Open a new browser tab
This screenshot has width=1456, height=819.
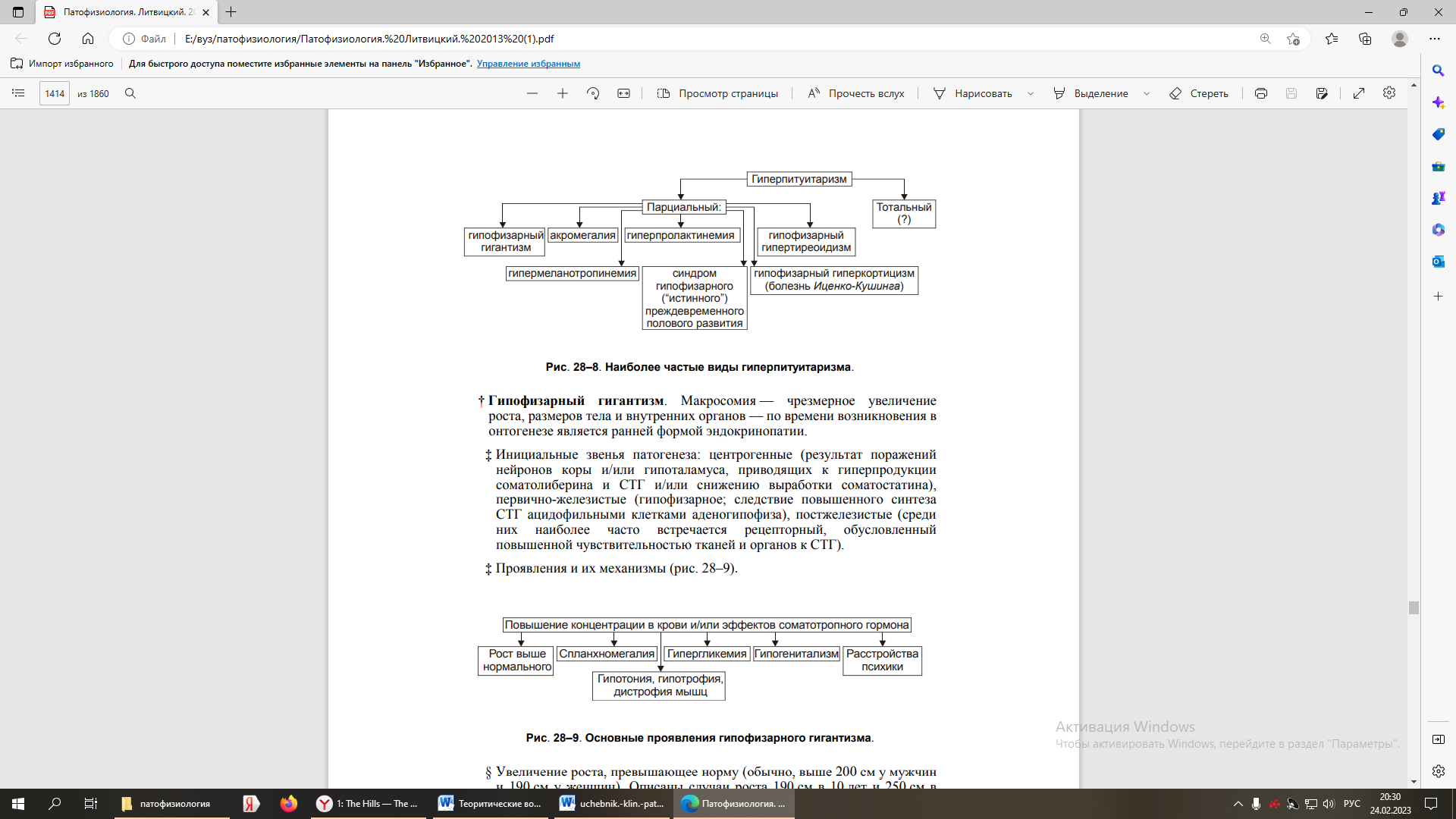[x=231, y=12]
